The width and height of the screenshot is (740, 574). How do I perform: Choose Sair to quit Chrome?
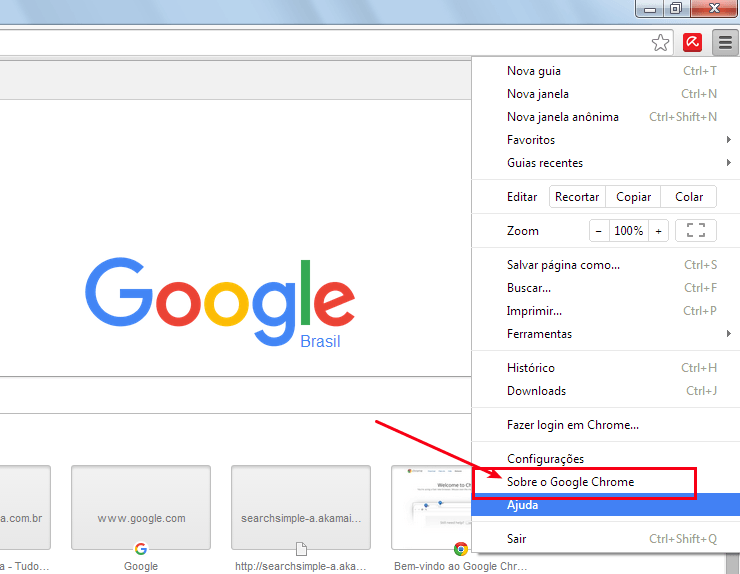(x=605, y=539)
